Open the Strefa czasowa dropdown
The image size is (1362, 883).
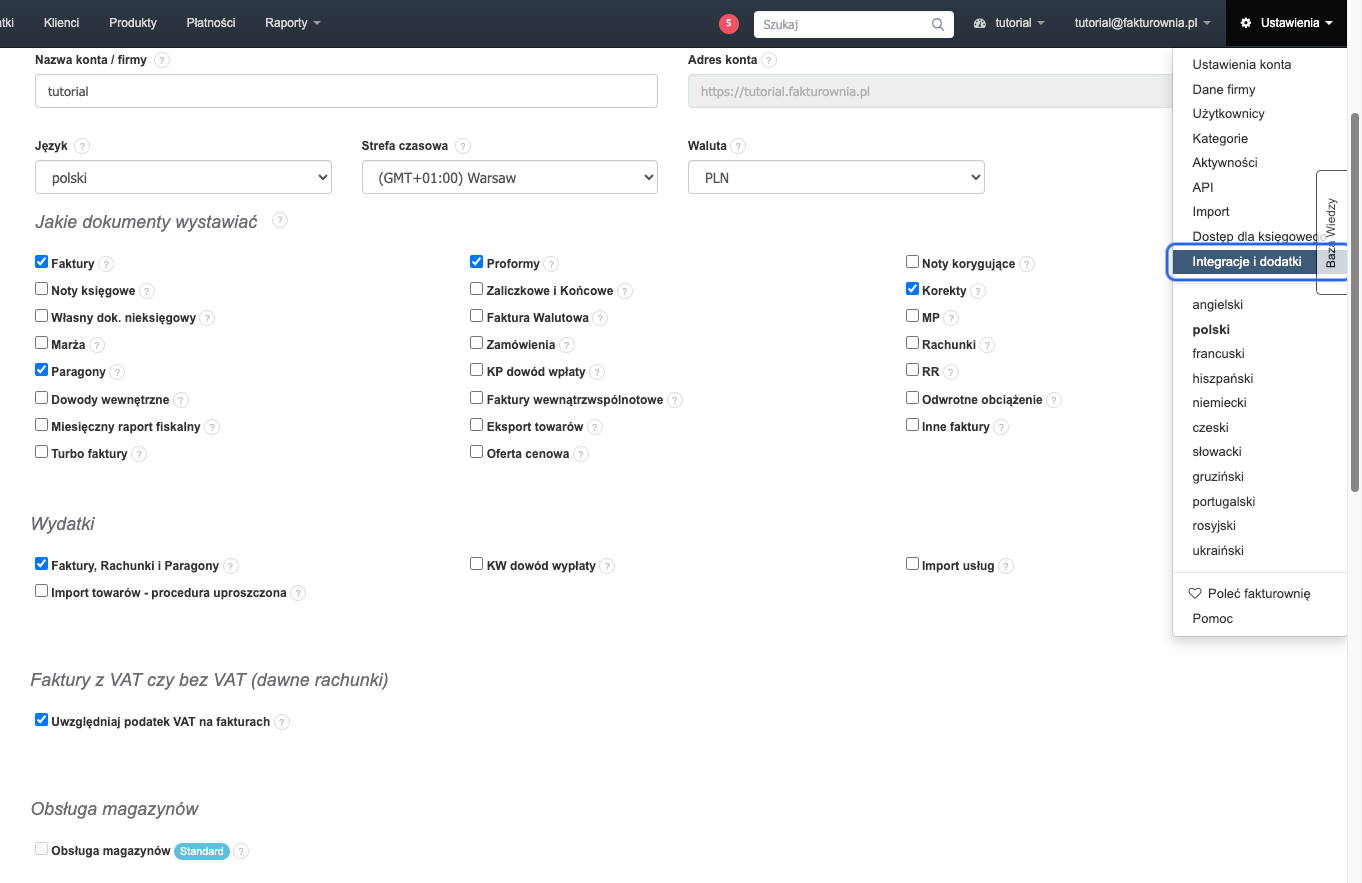click(x=510, y=177)
